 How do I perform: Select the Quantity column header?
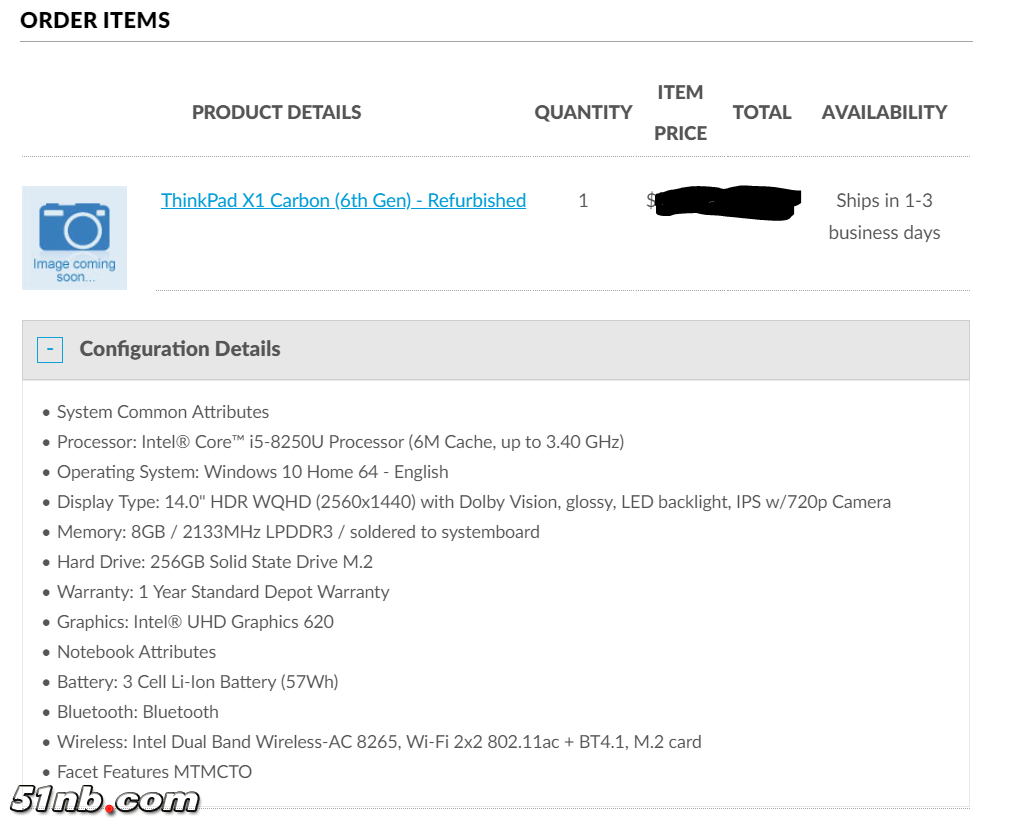(x=583, y=112)
